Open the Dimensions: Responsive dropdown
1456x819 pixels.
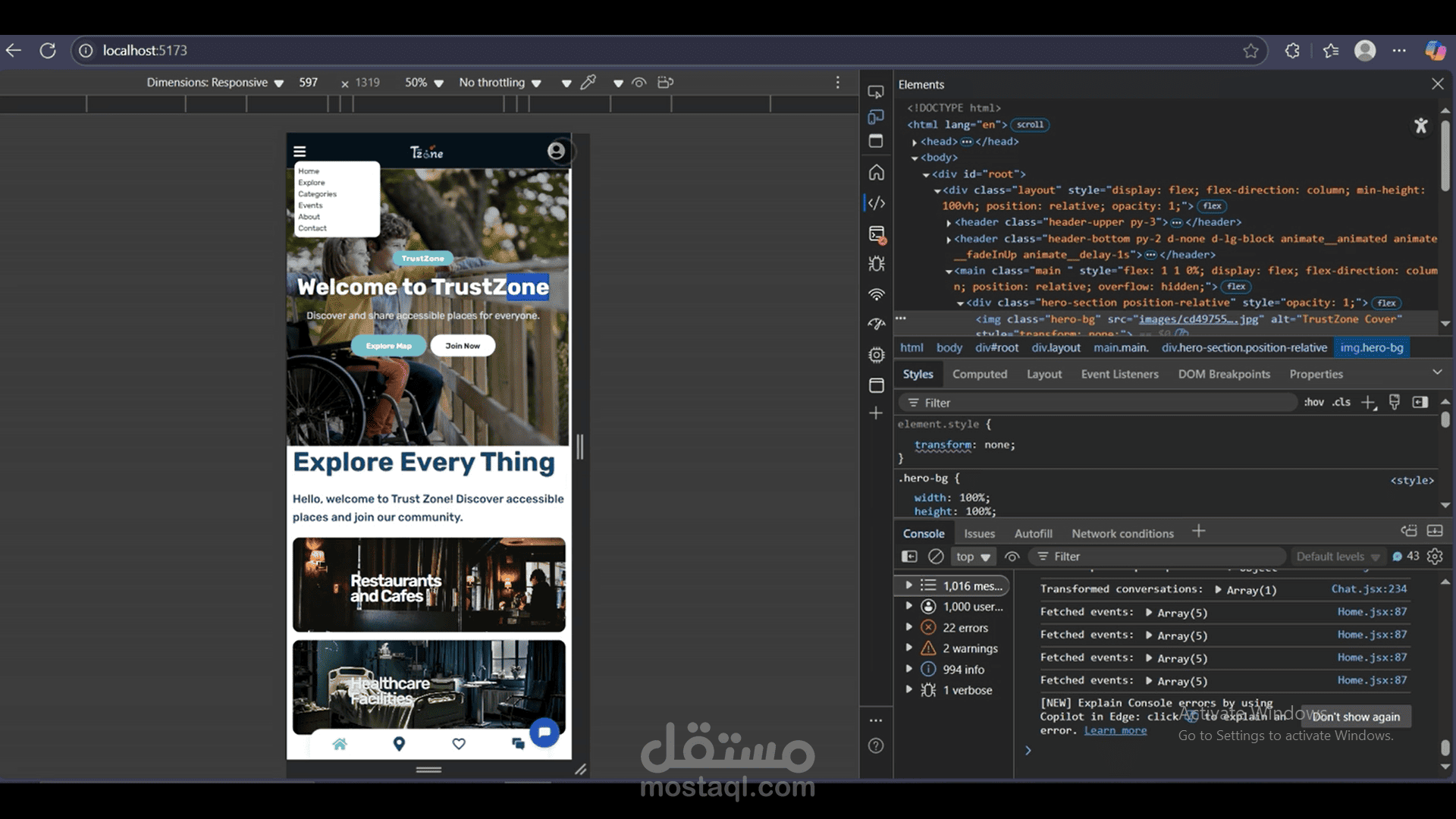(215, 83)
